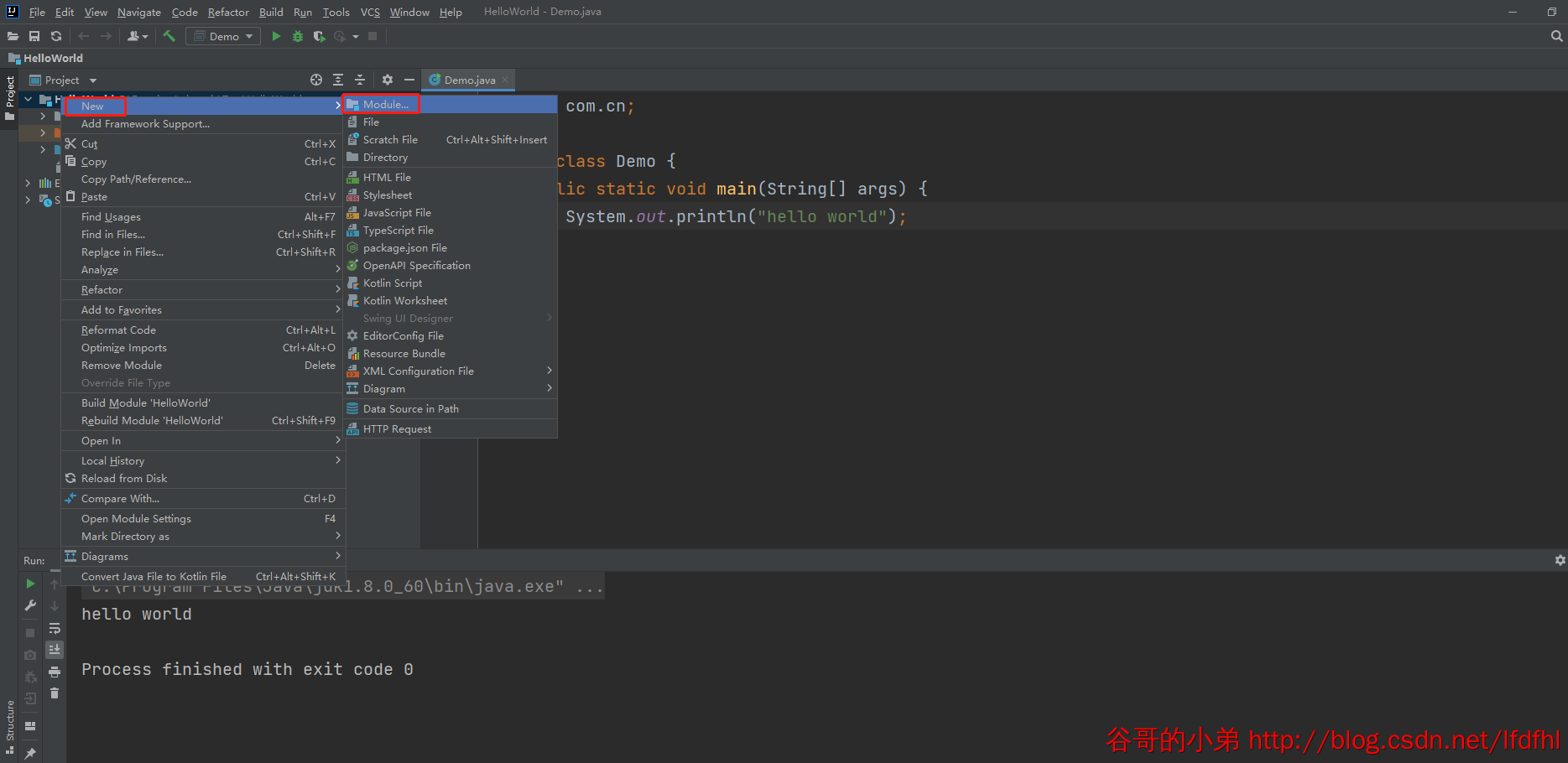Screen dimensions: 1568x763
Task: Click the toolbar Stop square icon
Action: 372,36
